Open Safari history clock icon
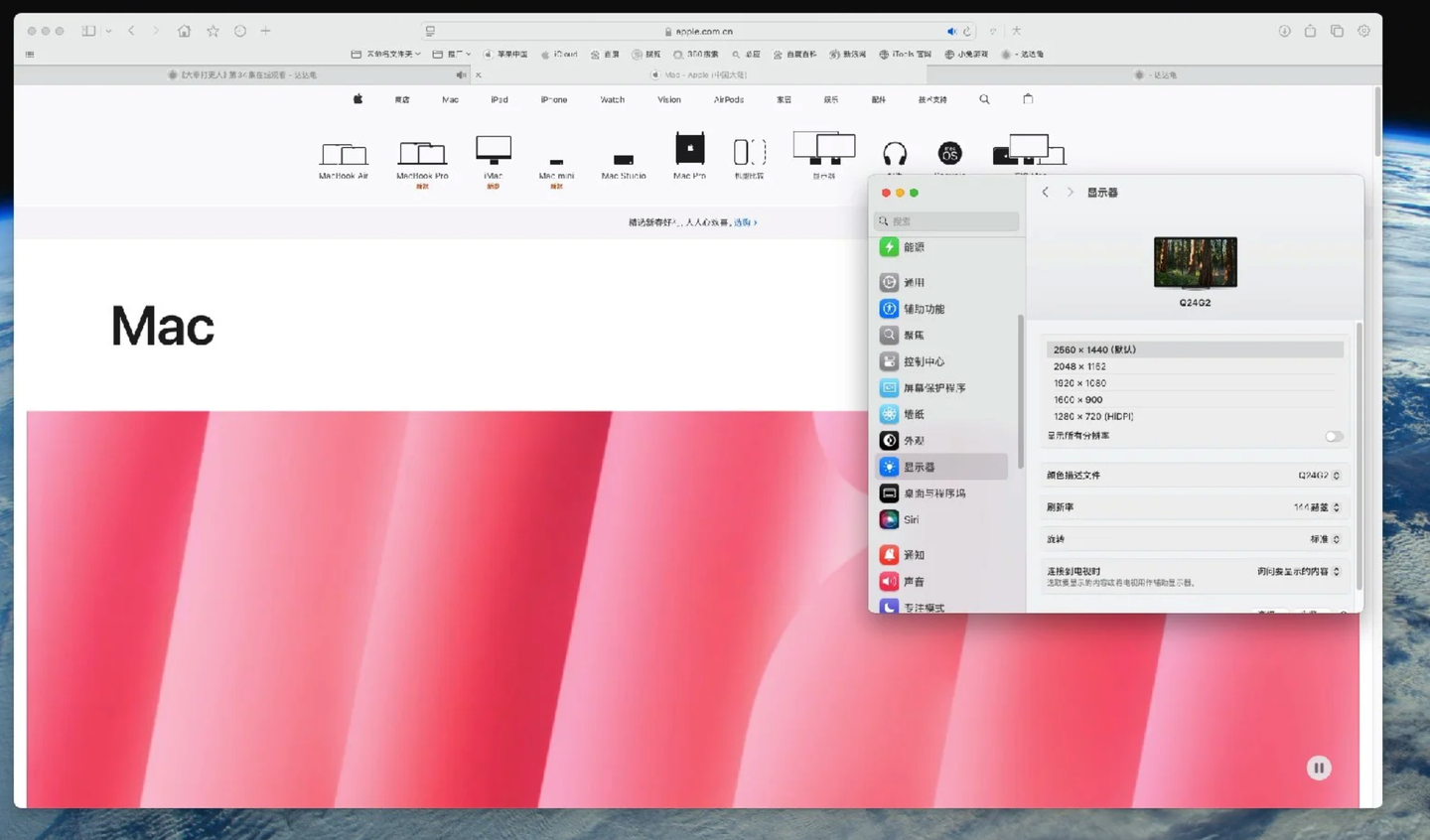The width and height of the screenshot is (1430, 840). coord(239,31)
